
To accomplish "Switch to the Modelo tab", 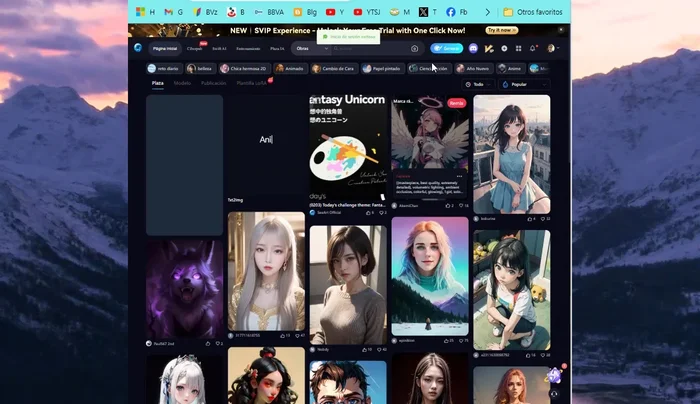I will coord(182,84).
